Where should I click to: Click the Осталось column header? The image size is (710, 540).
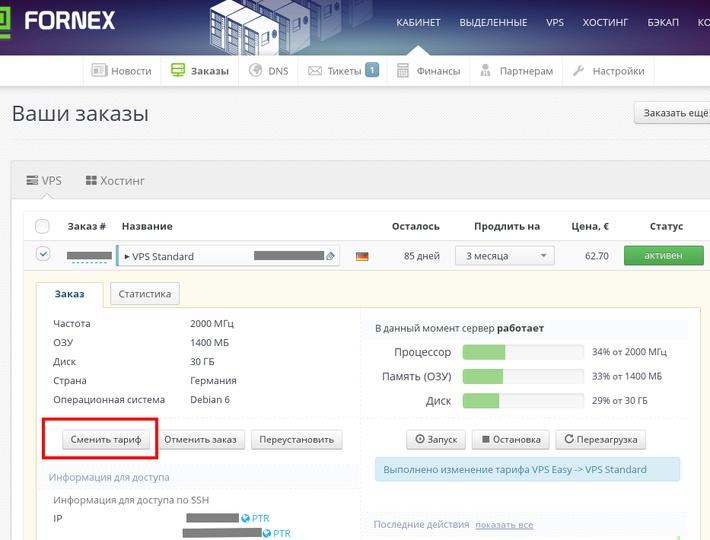click(x=416, y=226)
